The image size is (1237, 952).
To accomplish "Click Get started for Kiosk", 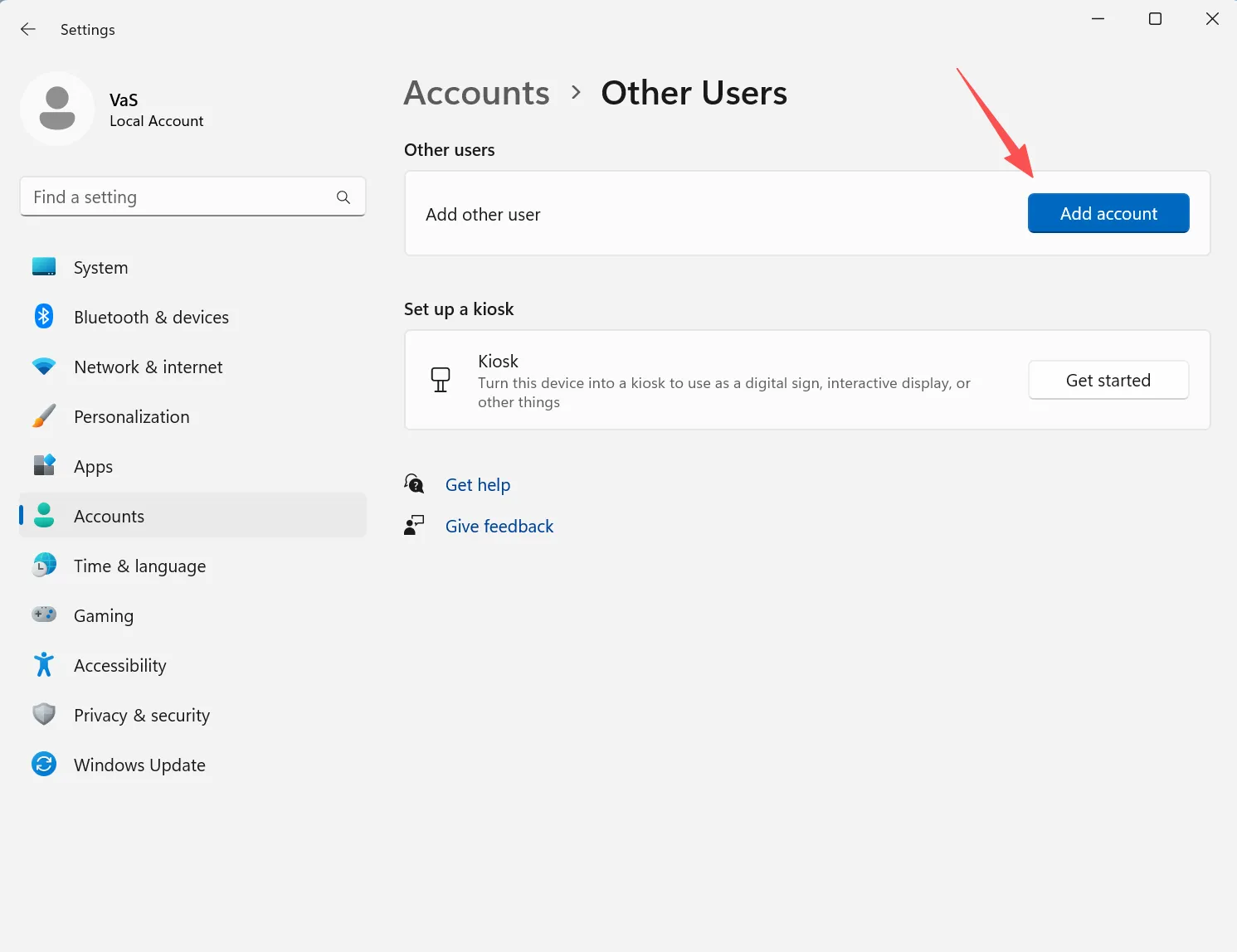I will pos(1108,380).
